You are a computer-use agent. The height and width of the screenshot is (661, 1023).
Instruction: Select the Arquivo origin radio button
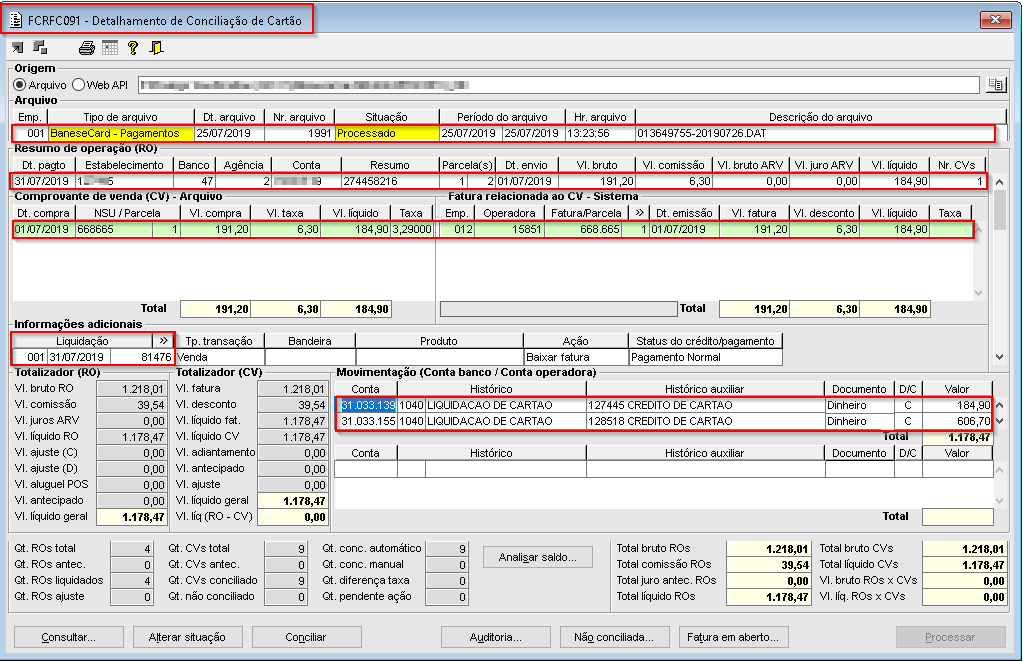pyautogui.click(x=20, y=85)
